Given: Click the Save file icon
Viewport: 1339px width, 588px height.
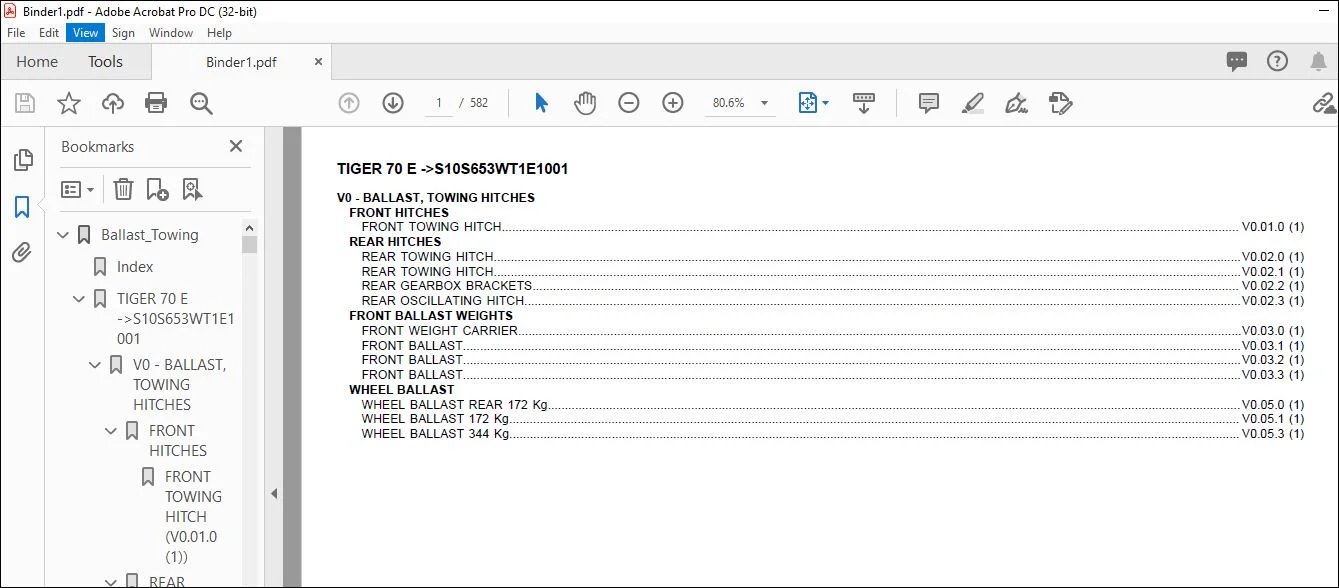Looking at the screenshot, I should pyautogui.click(x=25, y=103).
